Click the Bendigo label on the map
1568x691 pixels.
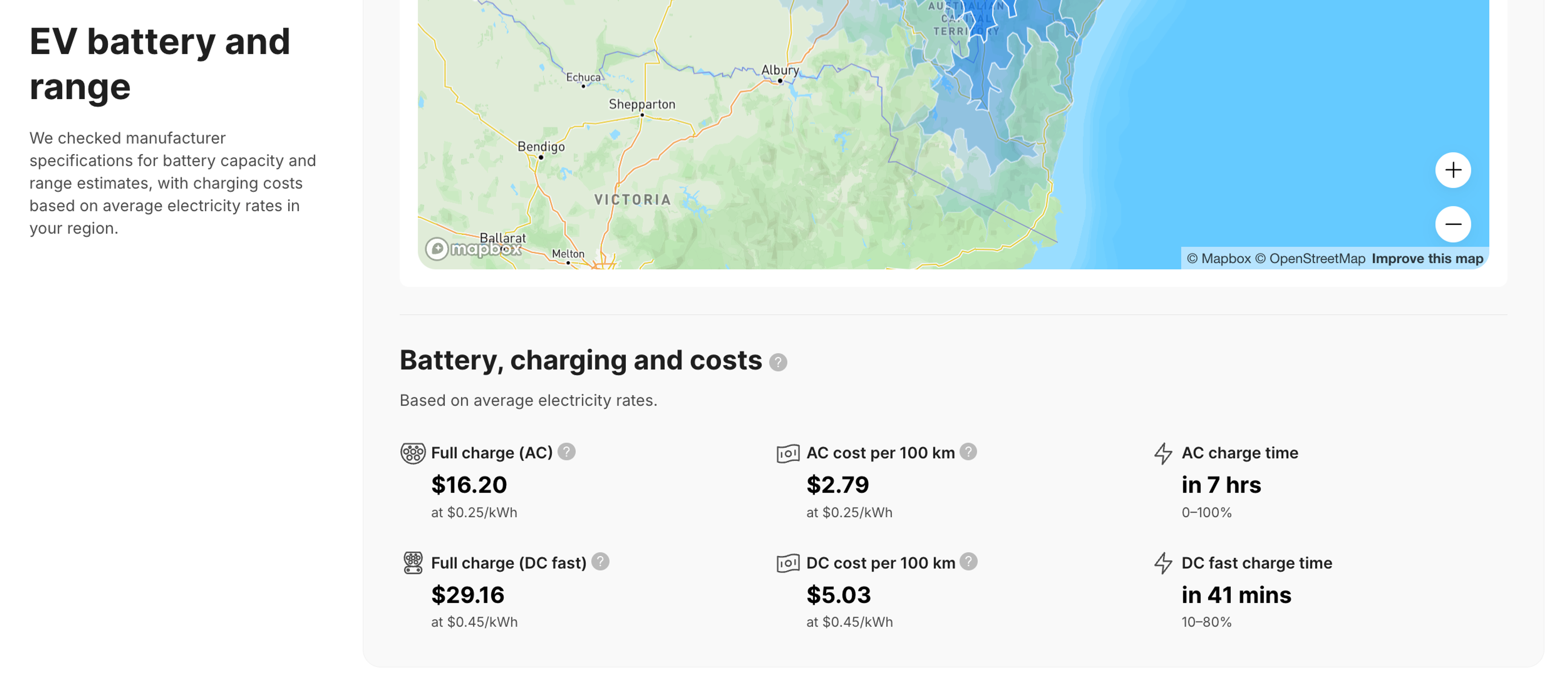[541, 147]
